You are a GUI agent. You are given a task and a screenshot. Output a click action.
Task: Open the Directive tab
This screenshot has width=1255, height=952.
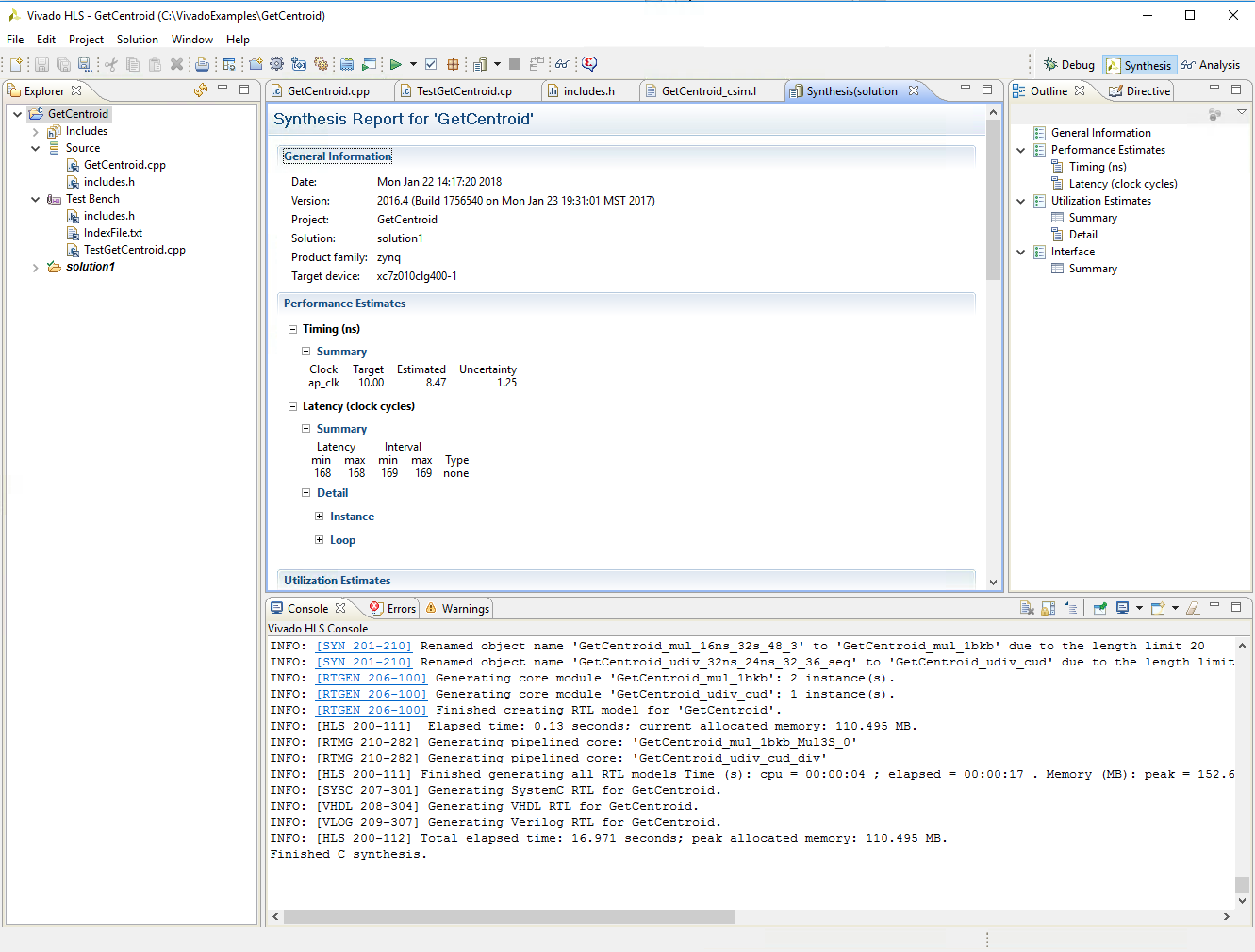pyautogui.click(x=1139, y=91)
